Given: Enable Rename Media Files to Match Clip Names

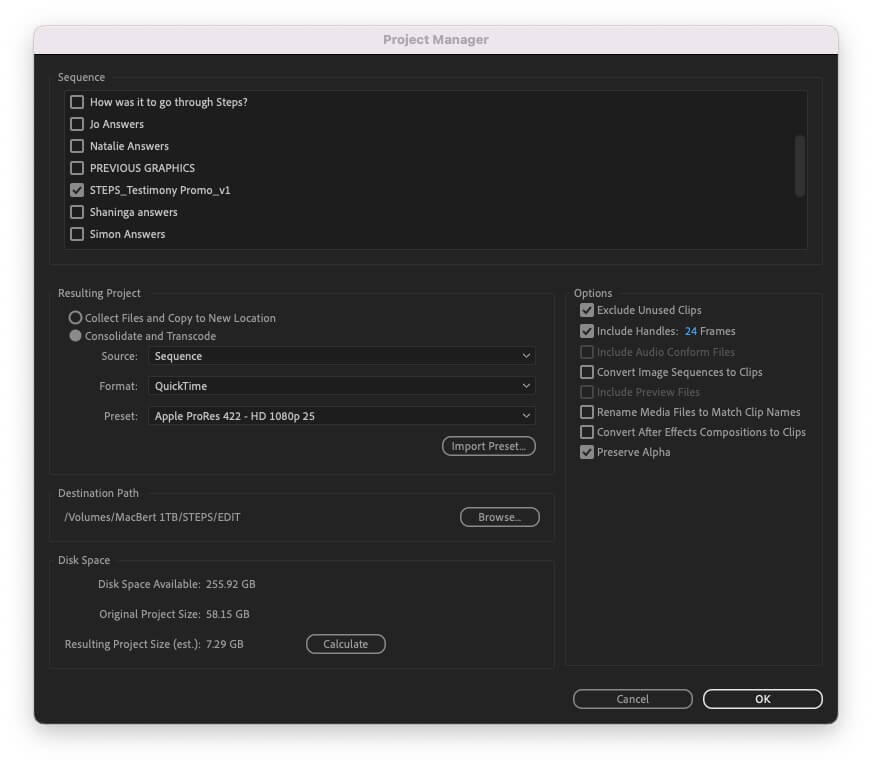Looking at the screenshot, I should click(587, 412).
